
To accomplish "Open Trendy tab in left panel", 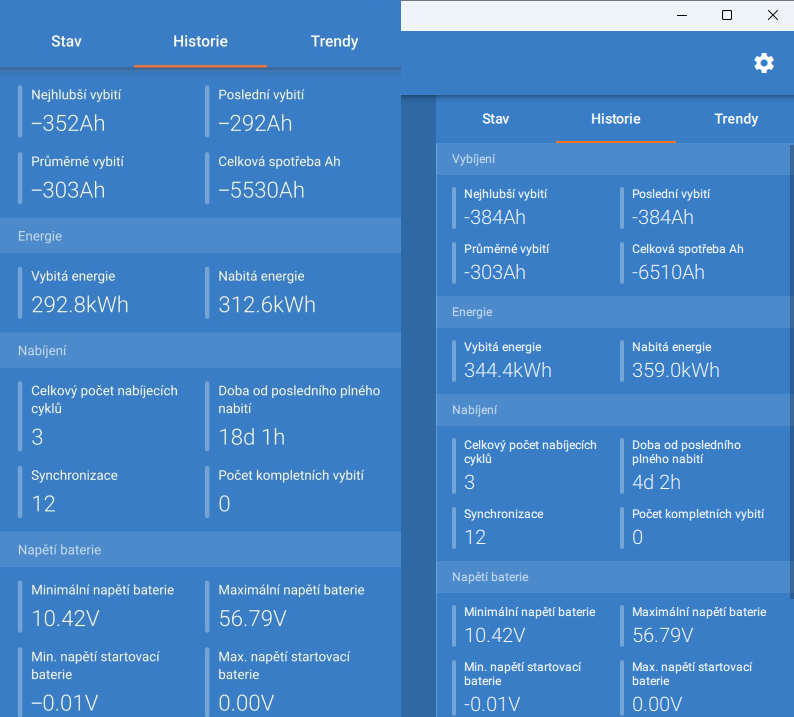I will (334, 42).
